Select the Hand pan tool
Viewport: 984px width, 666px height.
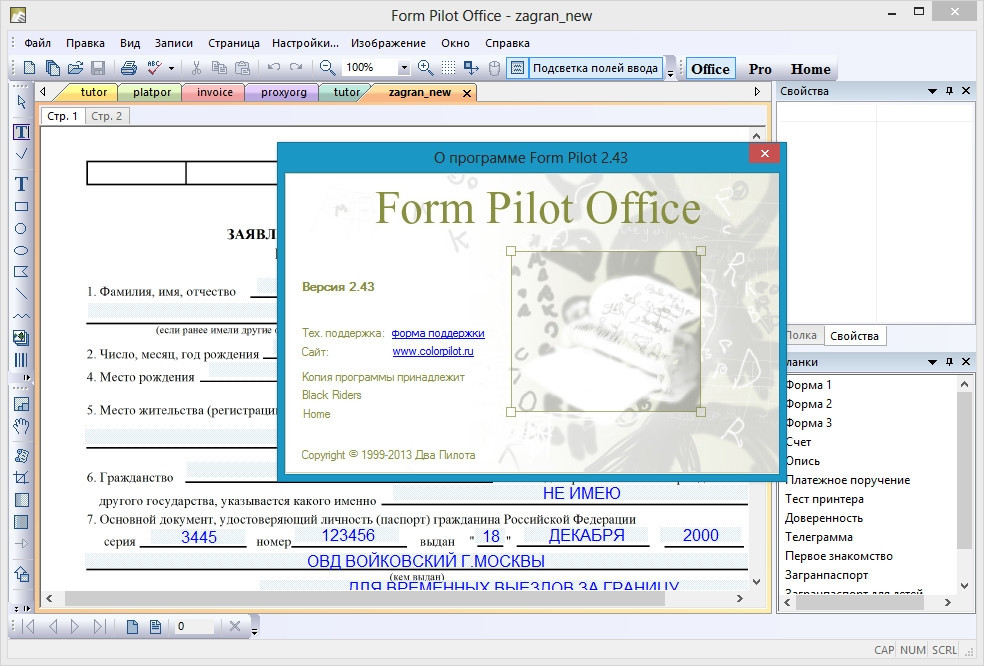point(21,426)
